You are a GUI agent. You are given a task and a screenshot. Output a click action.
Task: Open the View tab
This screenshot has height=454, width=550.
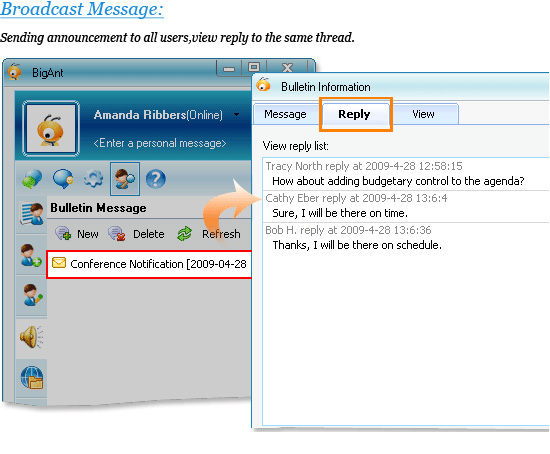423,114
